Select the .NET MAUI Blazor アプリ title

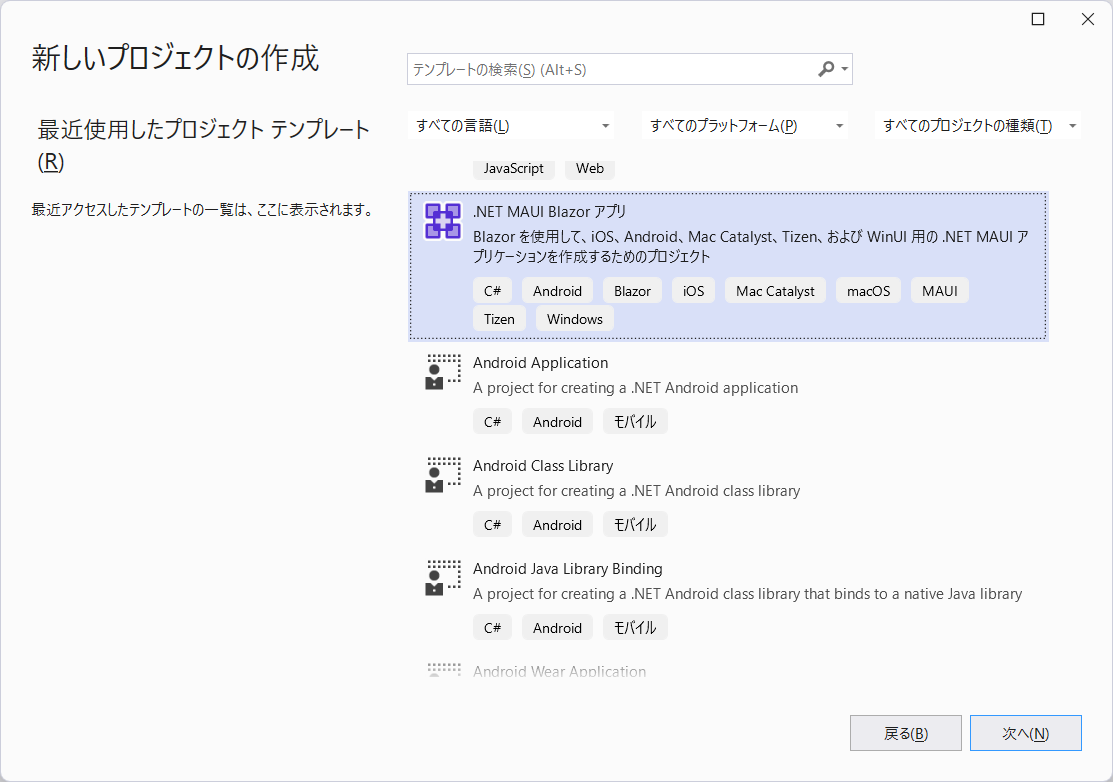[x=549, y=211]
